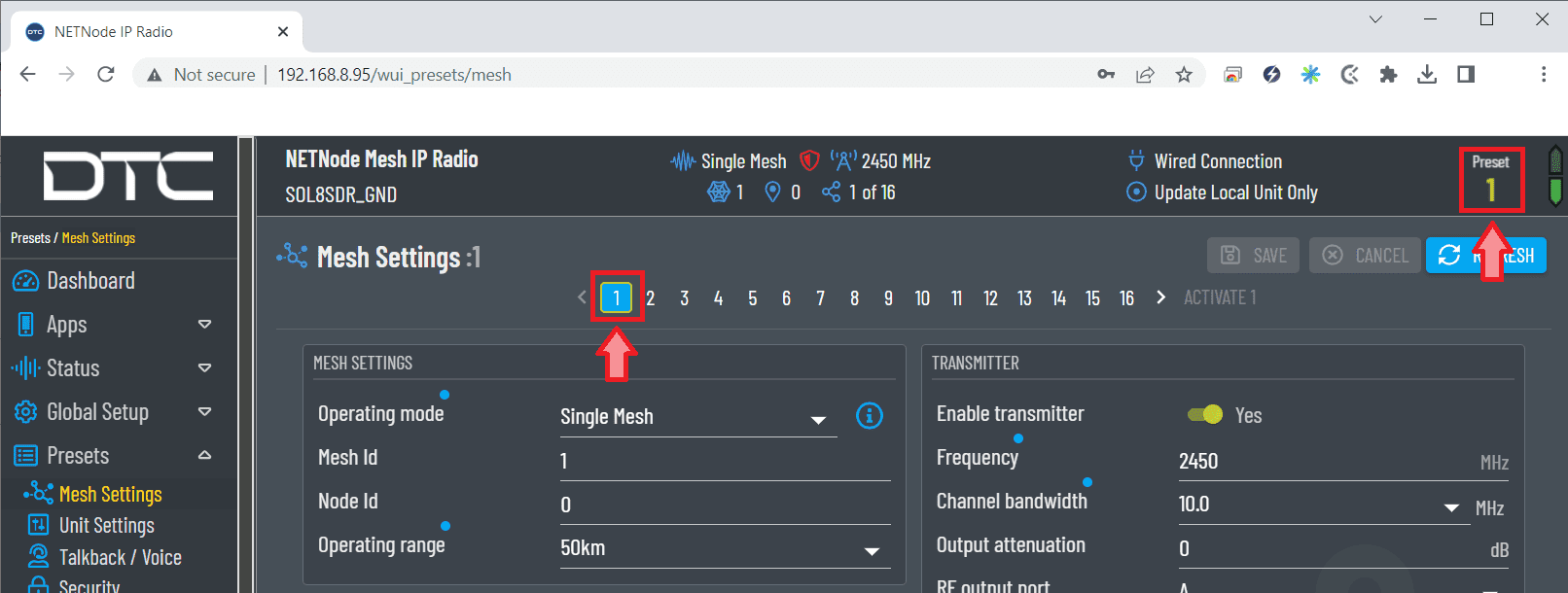
Task: Click the SAVE button
Action: [x=1254, y=256]
